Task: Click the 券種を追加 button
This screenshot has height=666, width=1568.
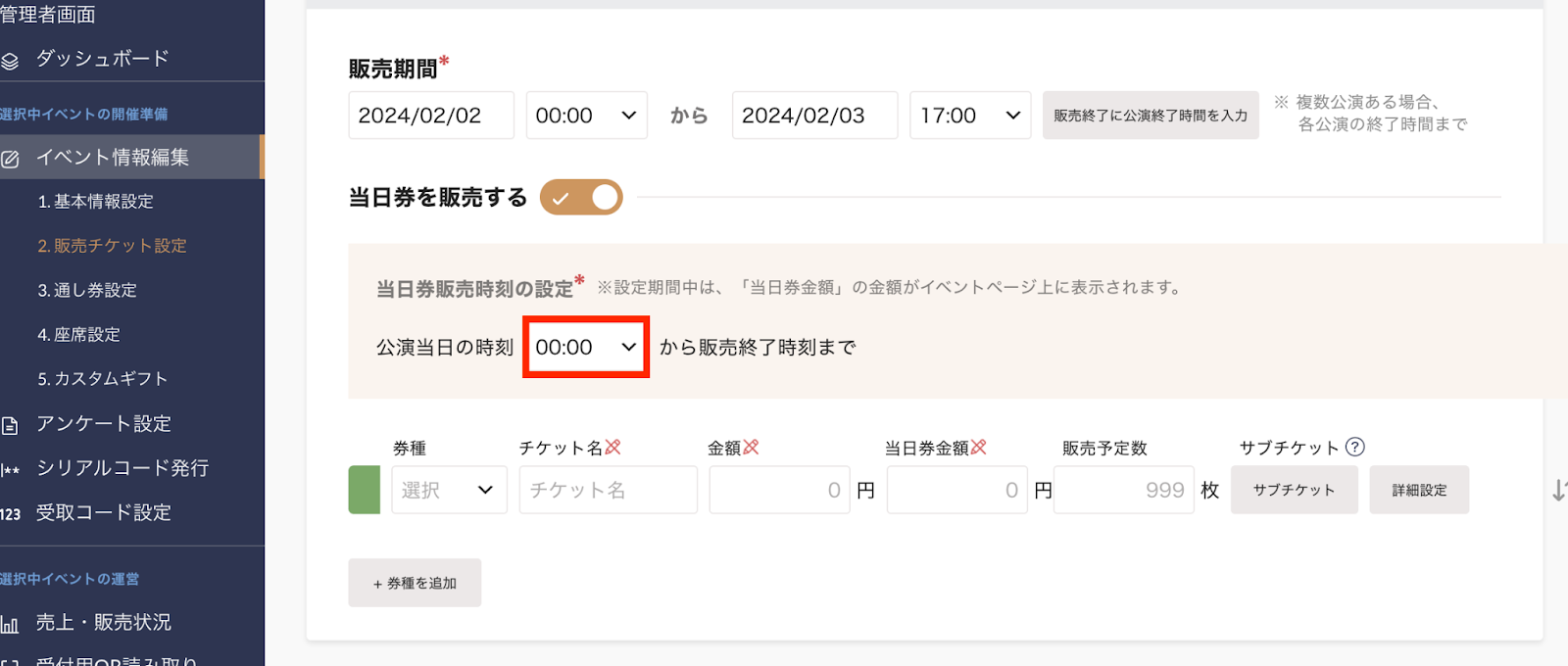Action: pyautogui.click(x=415, y=583)
